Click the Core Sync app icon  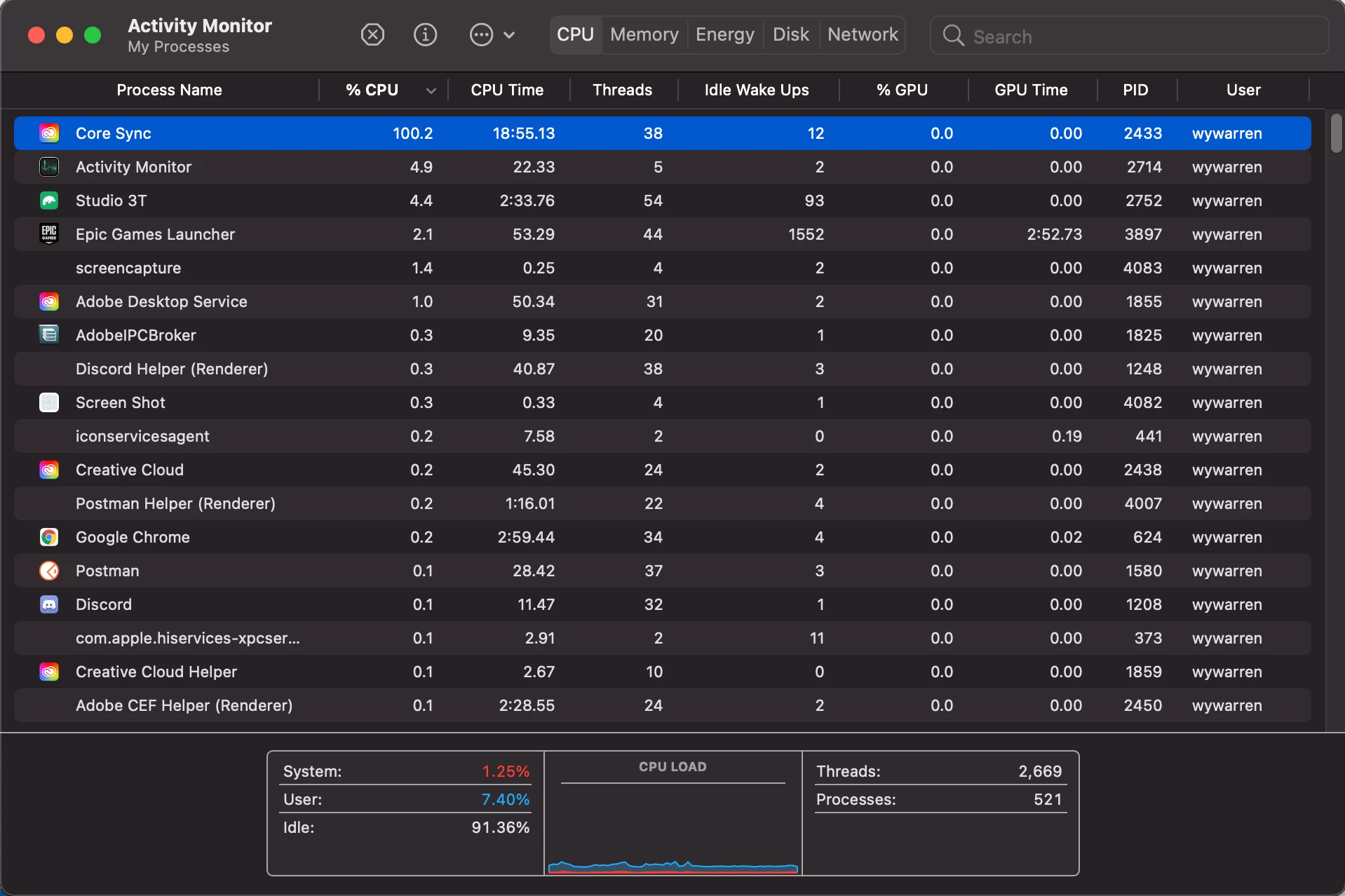49,133
